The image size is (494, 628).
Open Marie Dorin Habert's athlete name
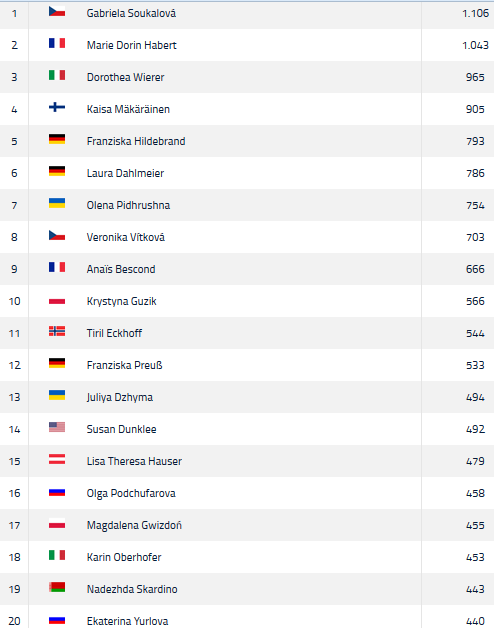pos(131,45)
